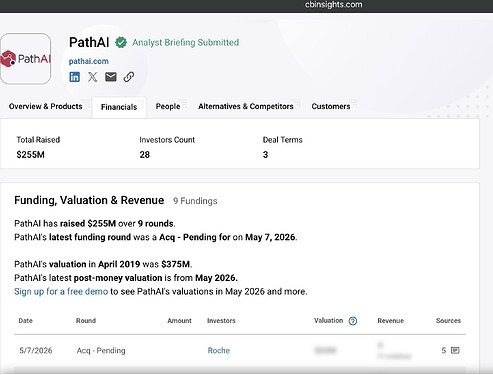This screenshot has height=375, width=493.
Task: Click the Total Raised $255M value
Action: [x=31, y=155]
